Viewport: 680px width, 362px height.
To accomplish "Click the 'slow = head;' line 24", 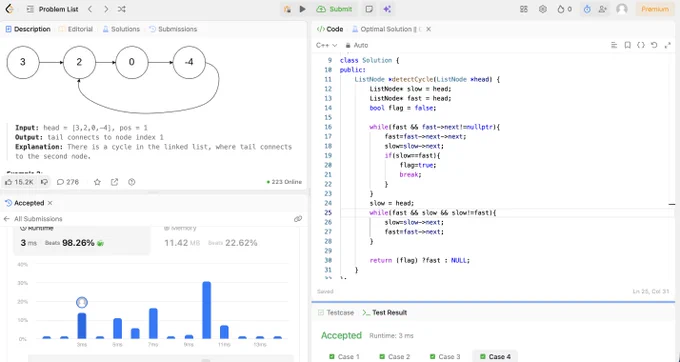I will (x=392, y=203).
